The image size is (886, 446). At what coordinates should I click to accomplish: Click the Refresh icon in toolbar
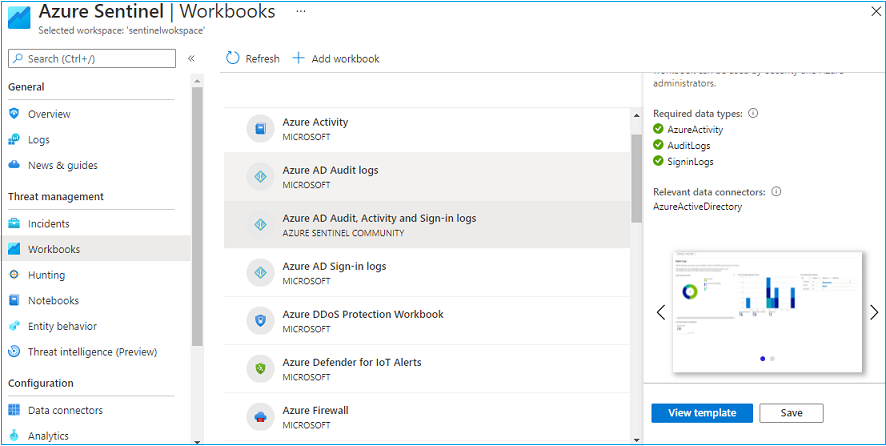coord(232,58)
